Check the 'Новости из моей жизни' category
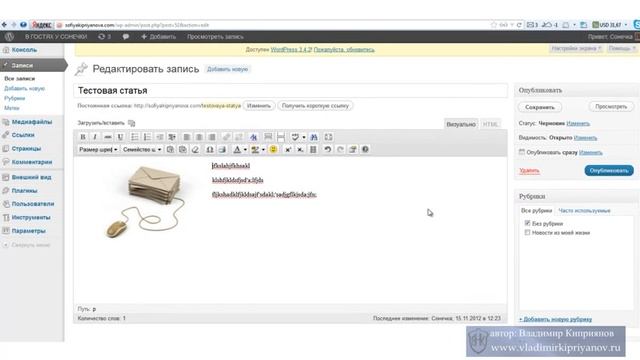640x360 pixels. tap(527, 232)
